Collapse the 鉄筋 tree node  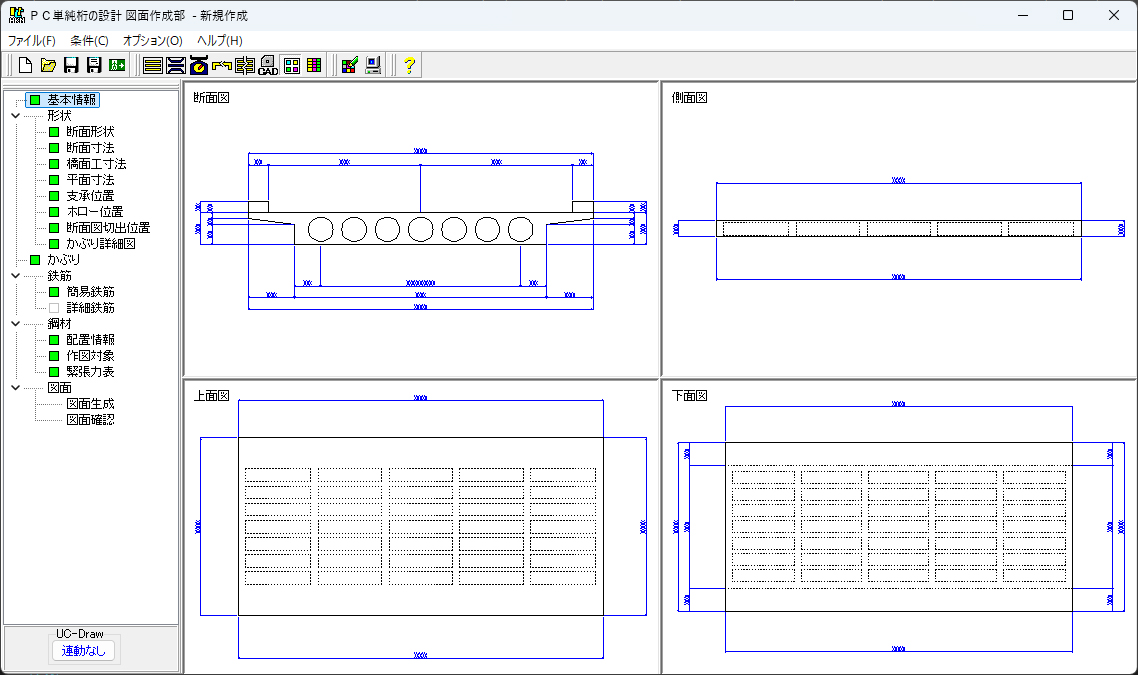tap(15, 276)
